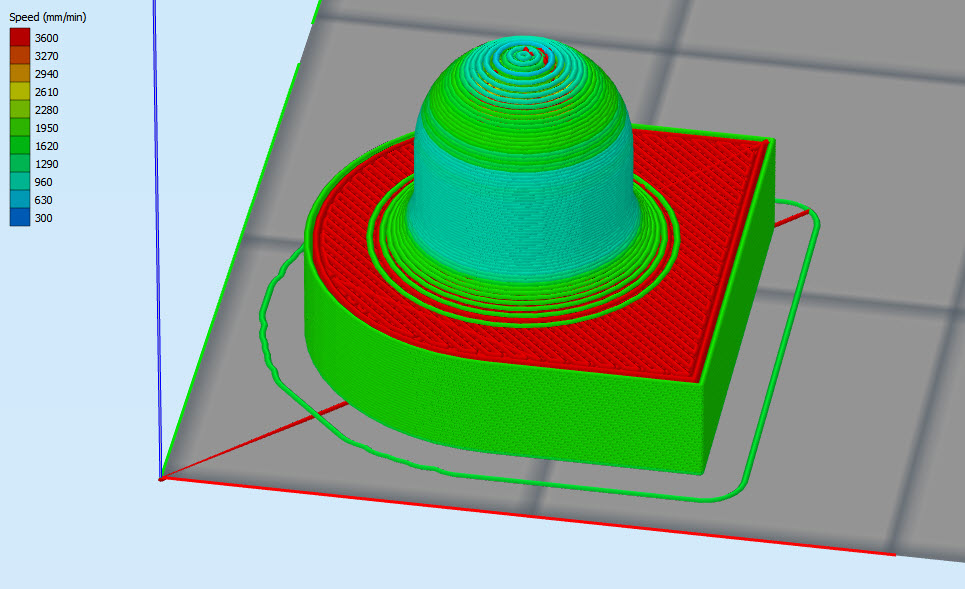
Task: Pick the 1620 green legend swatch
Action: coord(20,145)
